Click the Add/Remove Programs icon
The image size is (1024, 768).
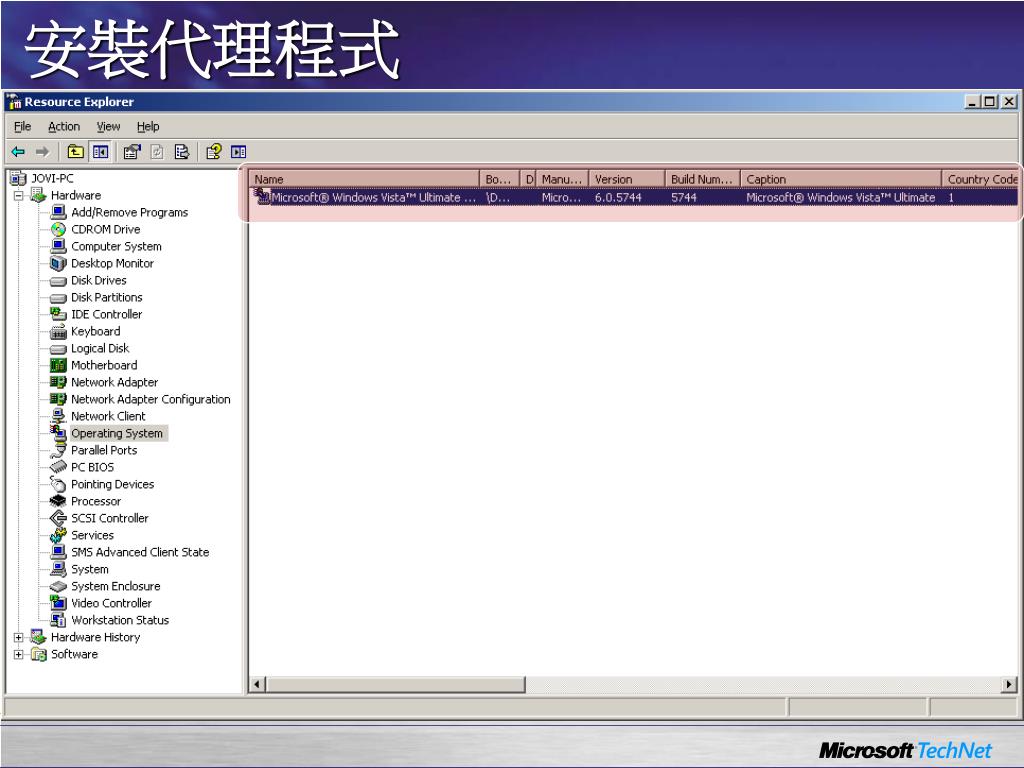(58, 212)
